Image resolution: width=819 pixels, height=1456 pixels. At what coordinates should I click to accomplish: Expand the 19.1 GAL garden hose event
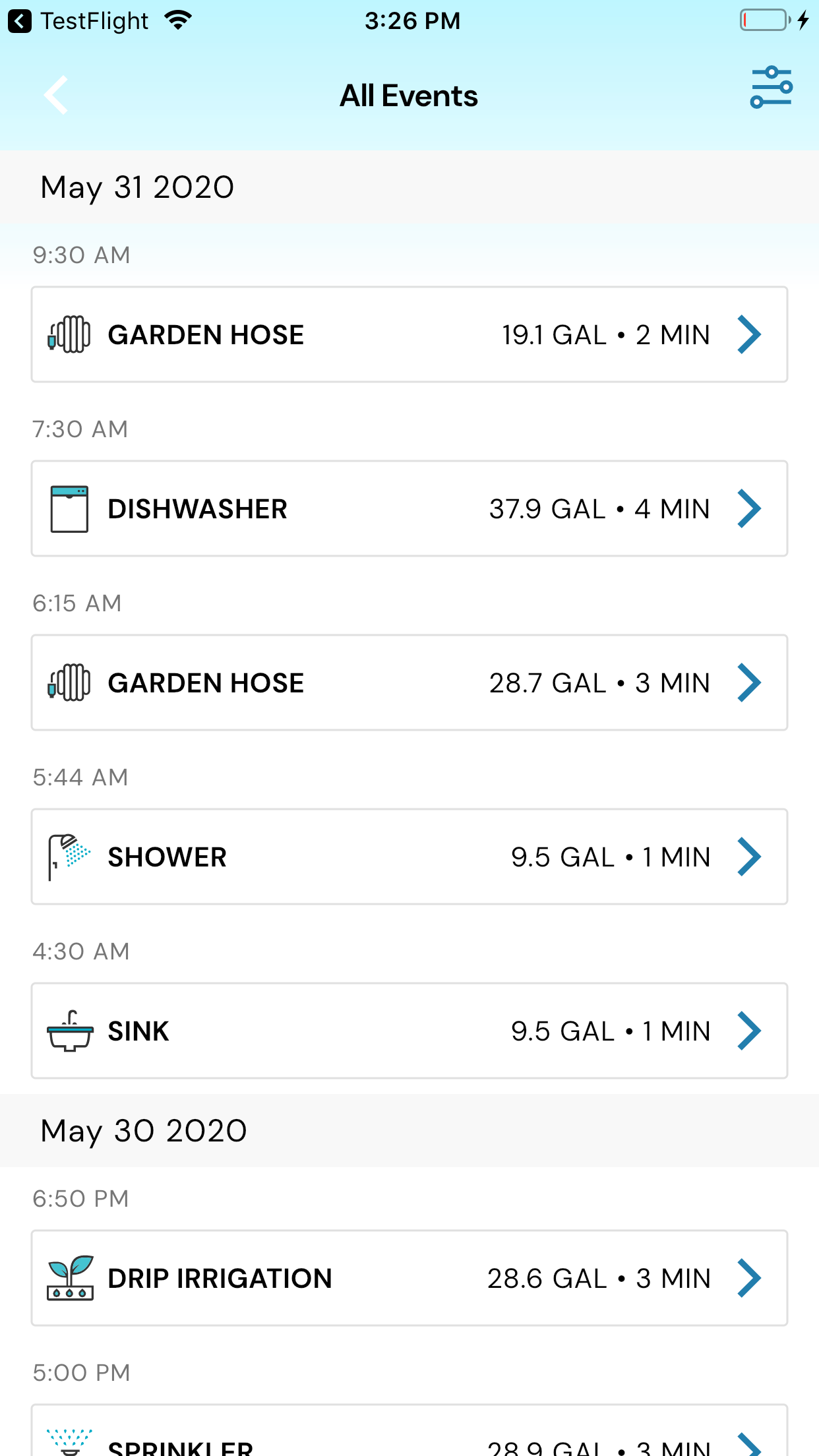click(749, 334)
